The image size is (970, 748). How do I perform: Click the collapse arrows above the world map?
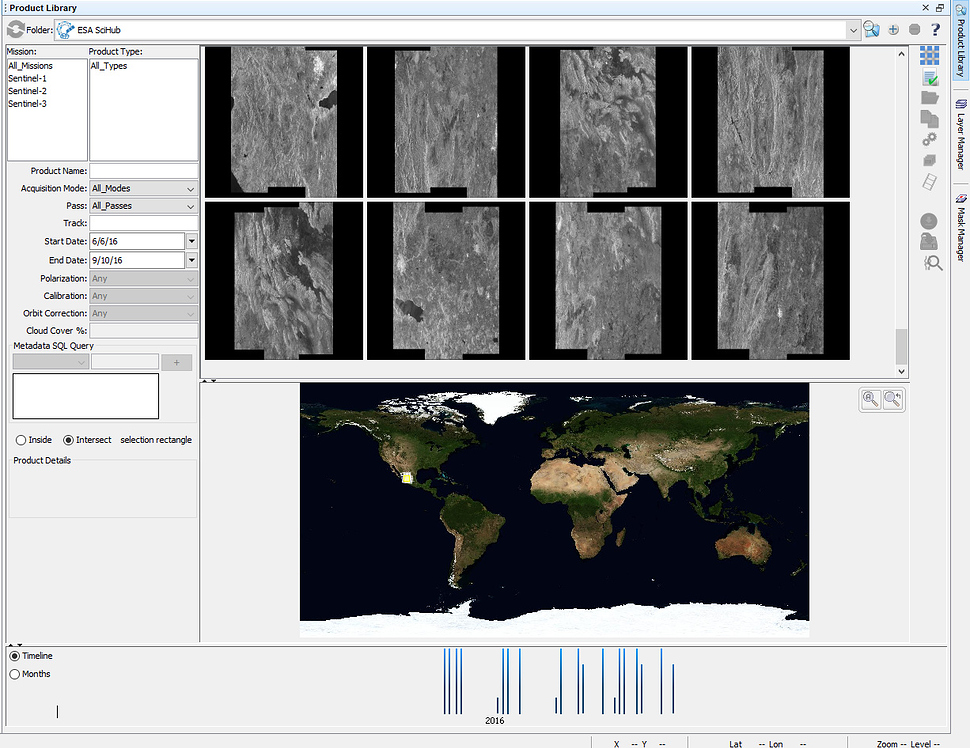click(x=209, y=380)
